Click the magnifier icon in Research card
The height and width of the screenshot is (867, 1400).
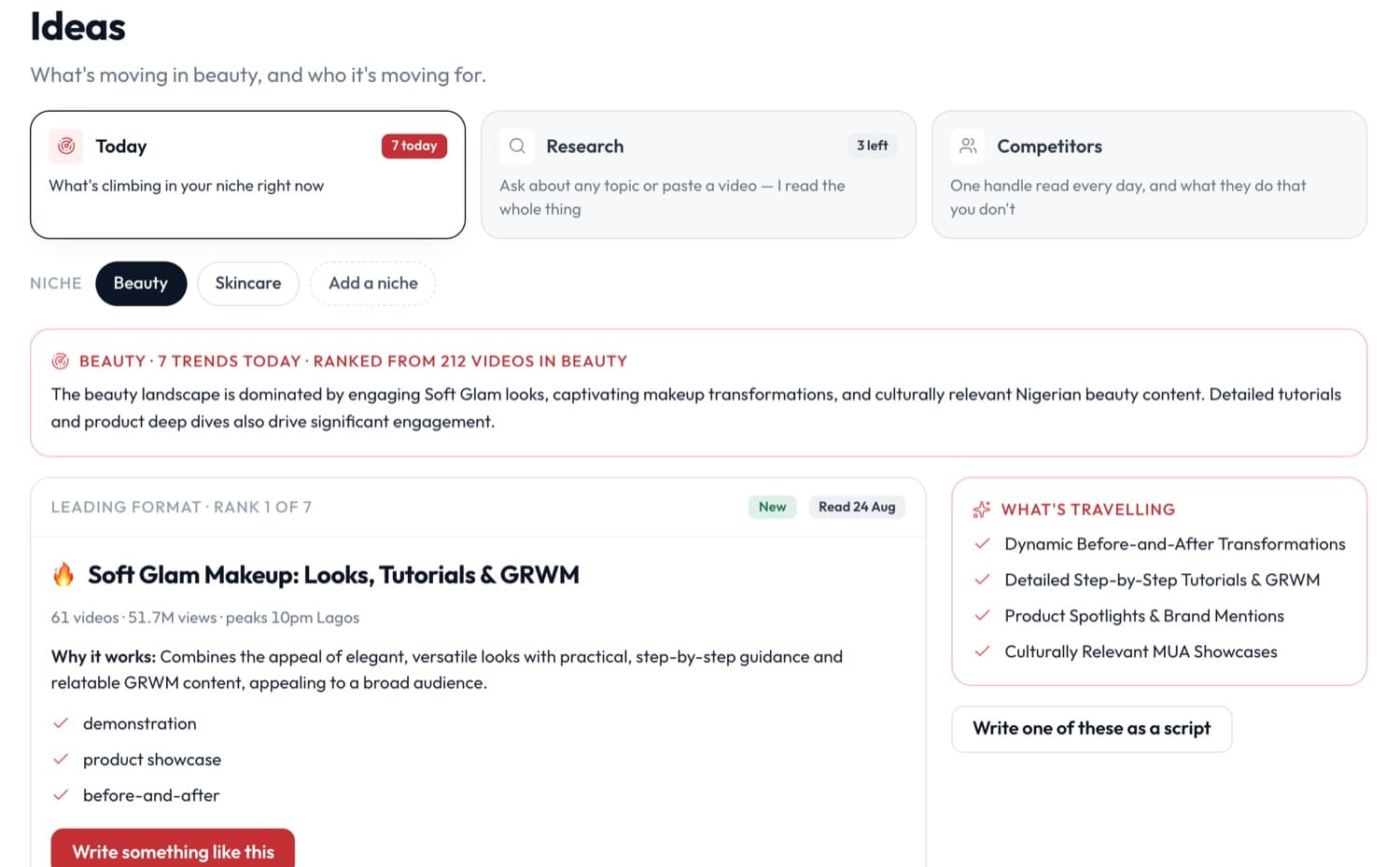click(x=517, y=146)
